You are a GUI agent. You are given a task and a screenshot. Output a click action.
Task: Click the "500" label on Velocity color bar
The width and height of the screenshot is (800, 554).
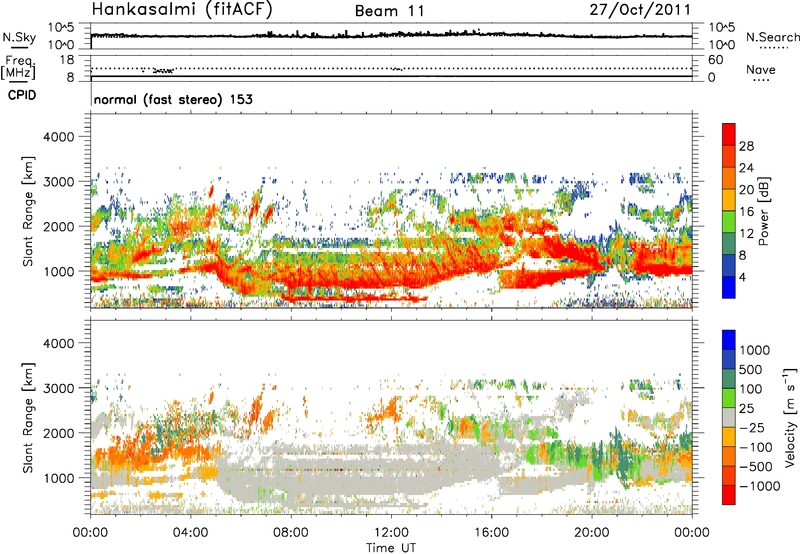tap(750, 370)
